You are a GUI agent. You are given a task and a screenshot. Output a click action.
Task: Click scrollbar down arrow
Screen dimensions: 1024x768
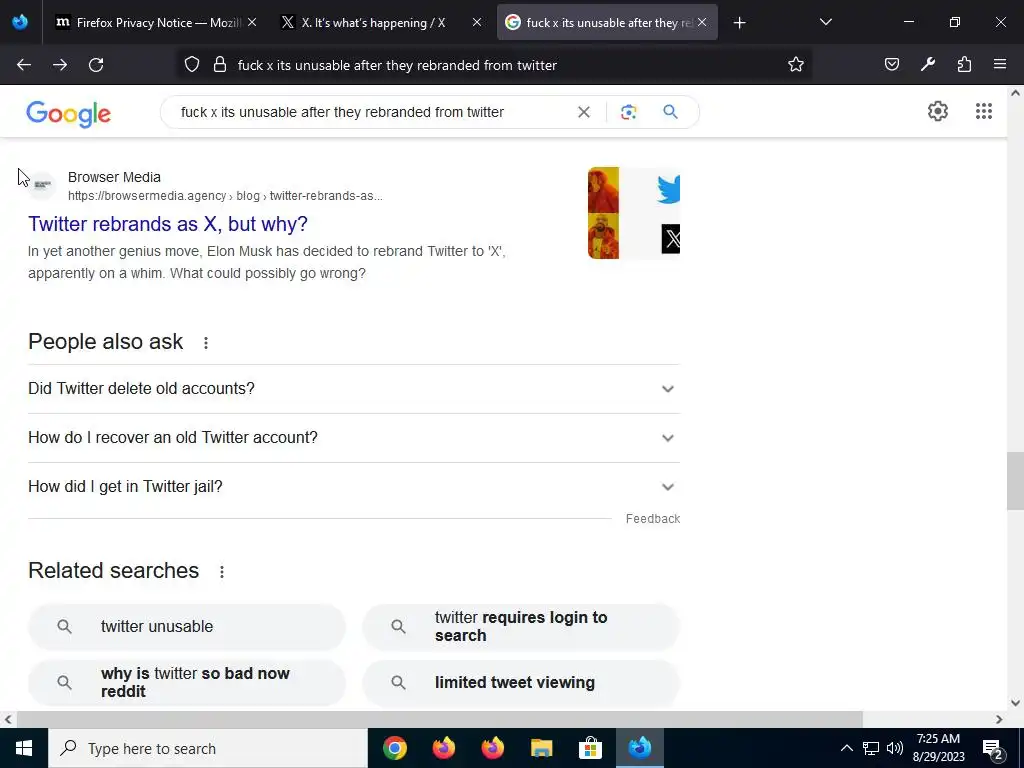1015,703
